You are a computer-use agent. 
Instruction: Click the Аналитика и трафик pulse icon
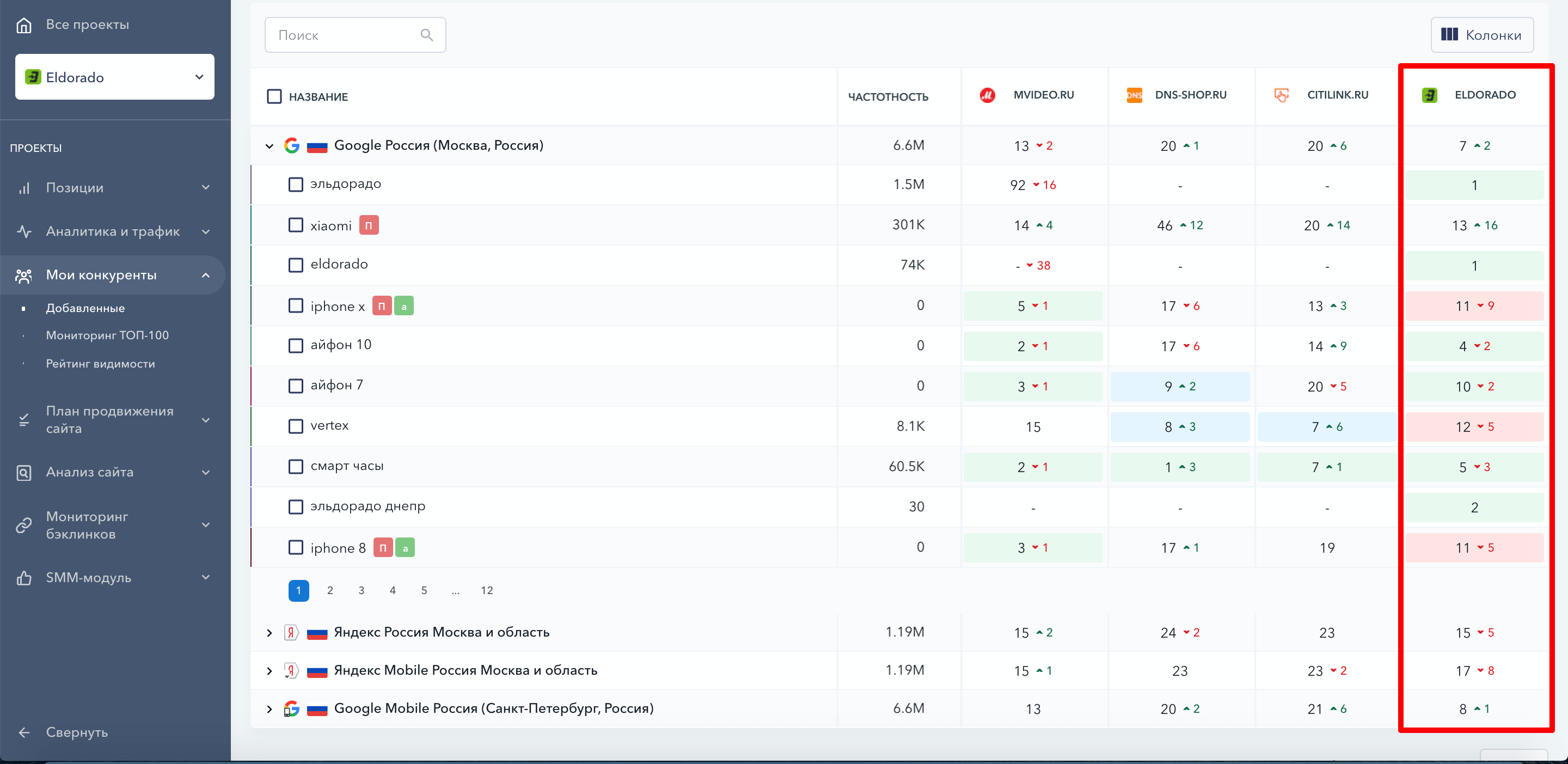pos(24,231)
